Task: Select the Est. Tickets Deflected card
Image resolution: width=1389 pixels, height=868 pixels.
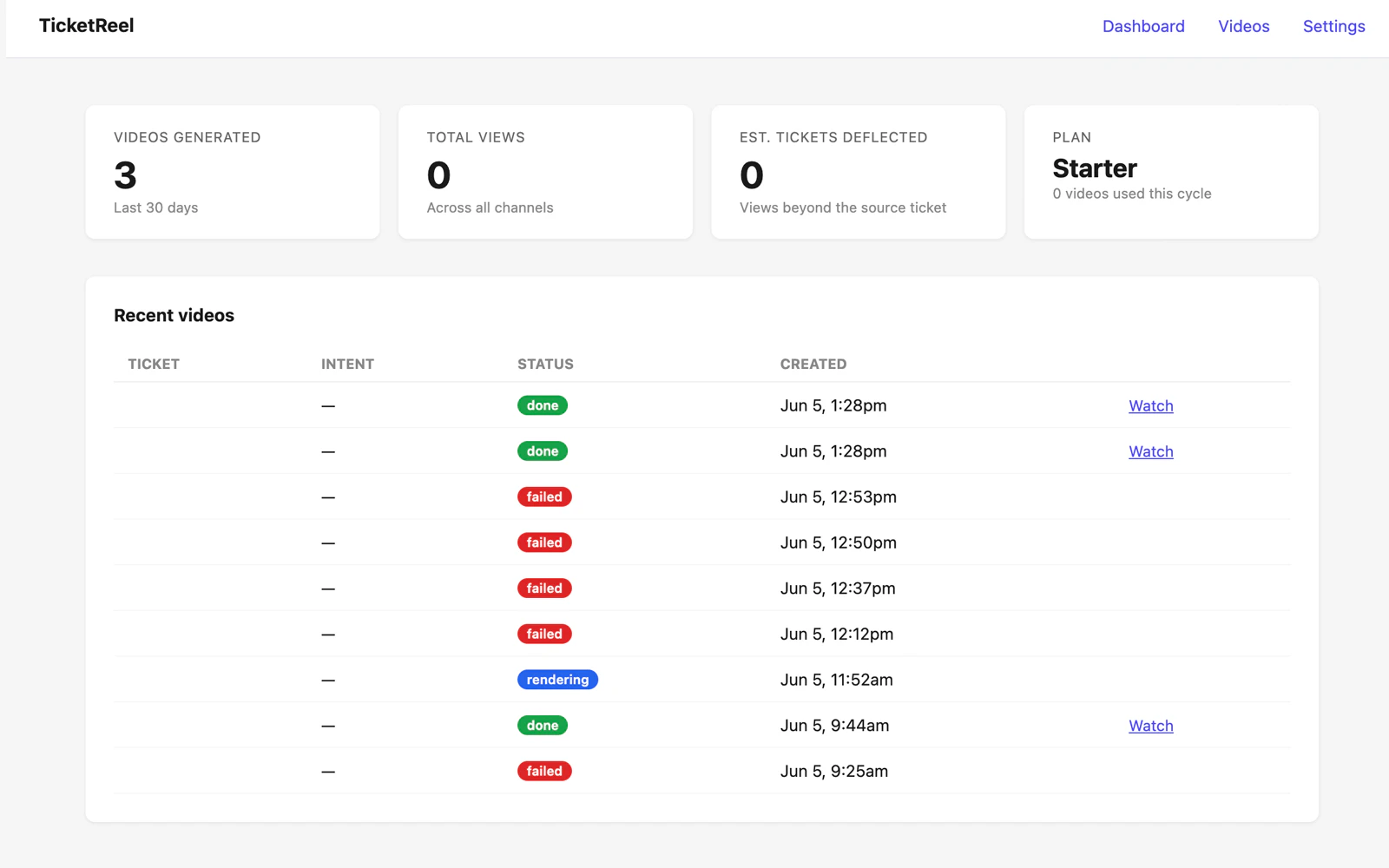Action: [x=859, y=172]
